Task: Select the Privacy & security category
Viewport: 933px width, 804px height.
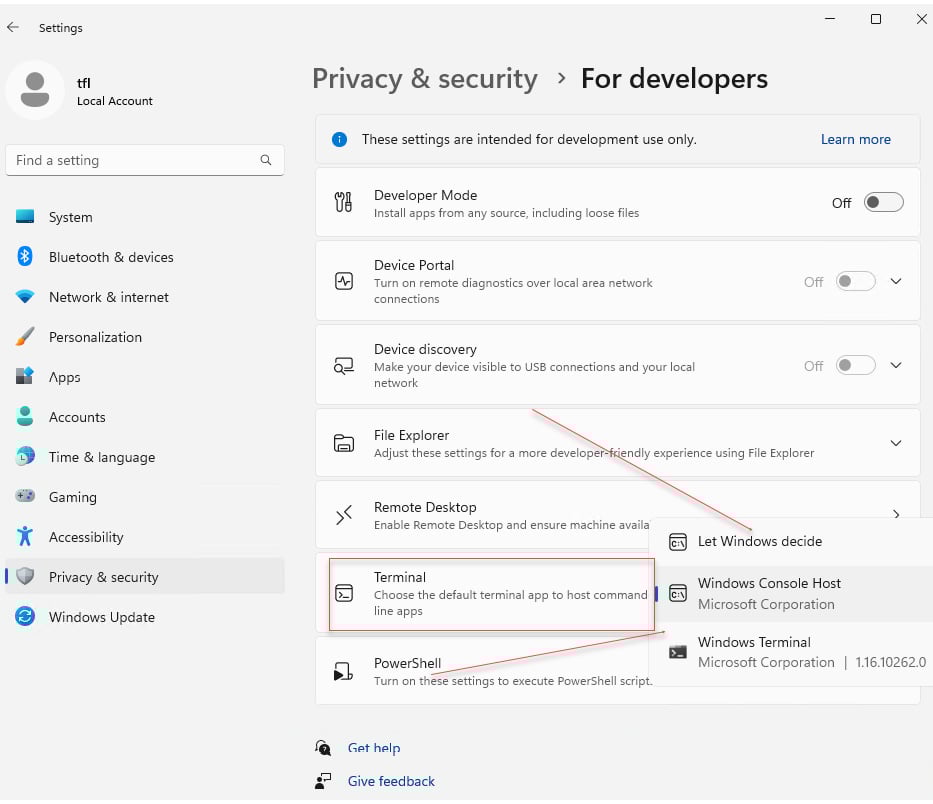Action: (x=145, y=576)
